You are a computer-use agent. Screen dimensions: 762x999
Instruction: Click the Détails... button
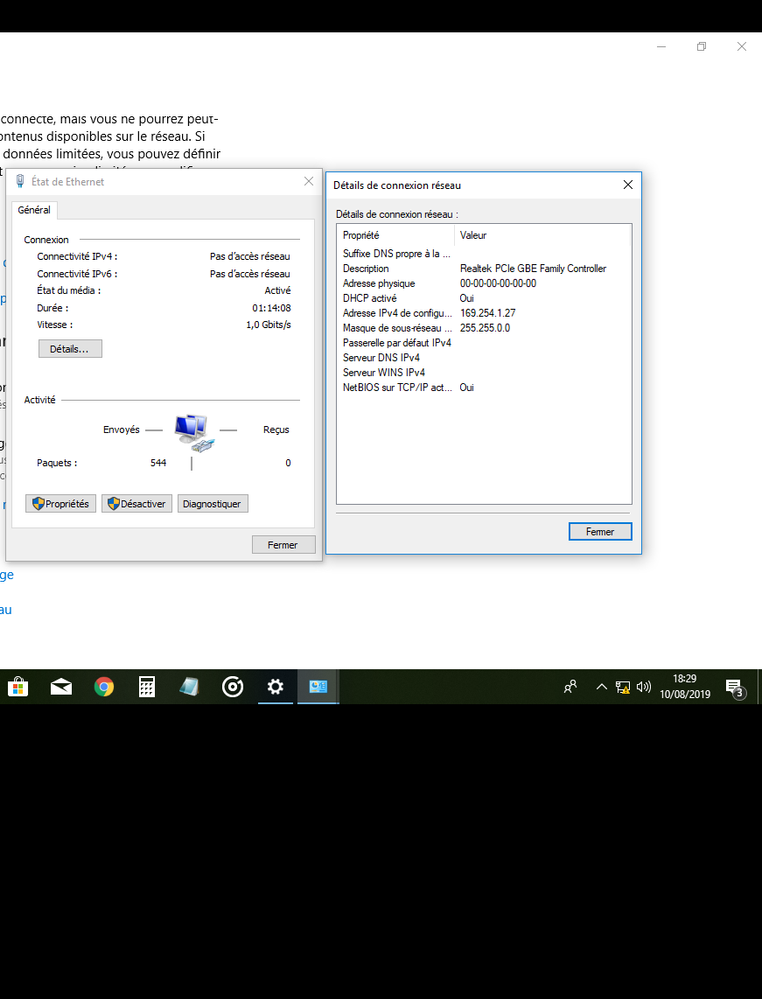pos(69,349)
